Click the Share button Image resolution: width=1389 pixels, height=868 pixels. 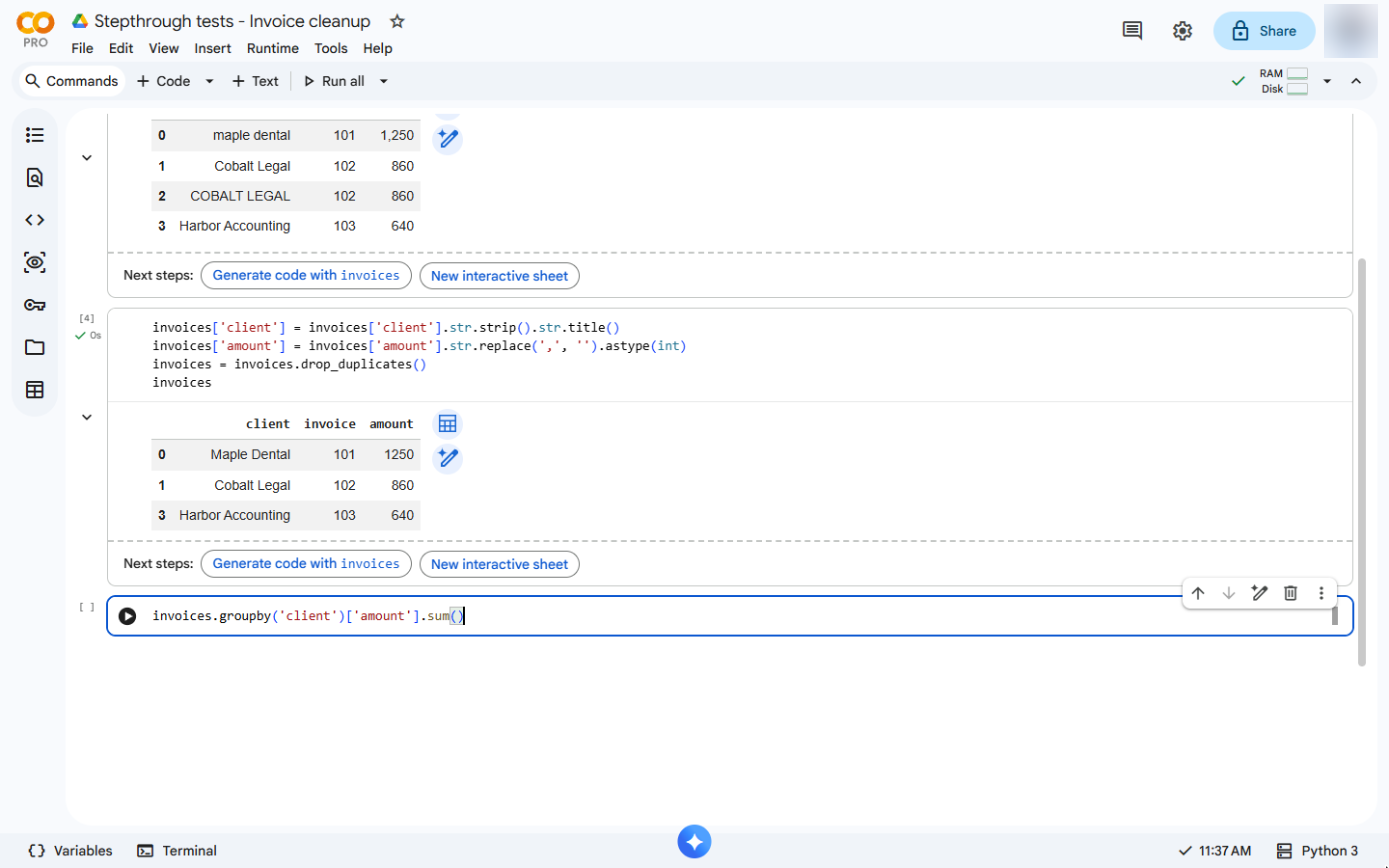click(1264, 31)
